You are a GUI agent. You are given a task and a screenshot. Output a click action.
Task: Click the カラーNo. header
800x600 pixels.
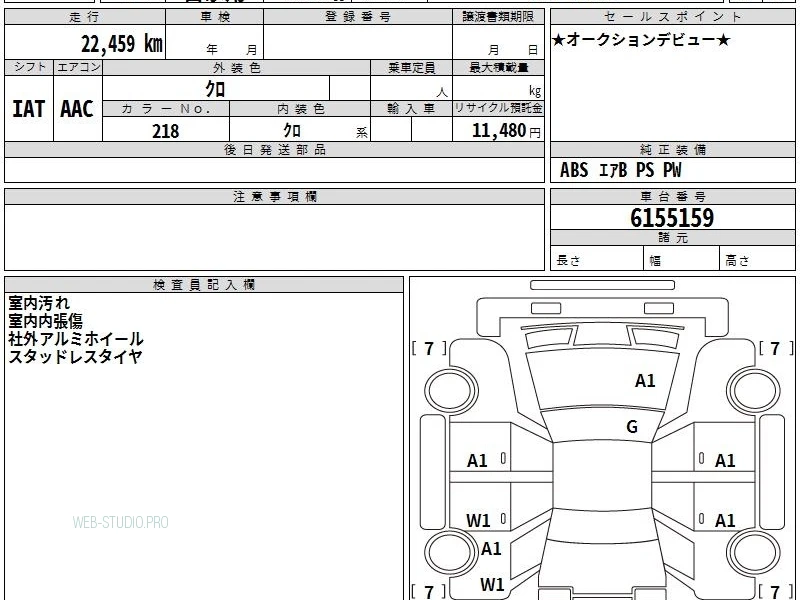166,109
